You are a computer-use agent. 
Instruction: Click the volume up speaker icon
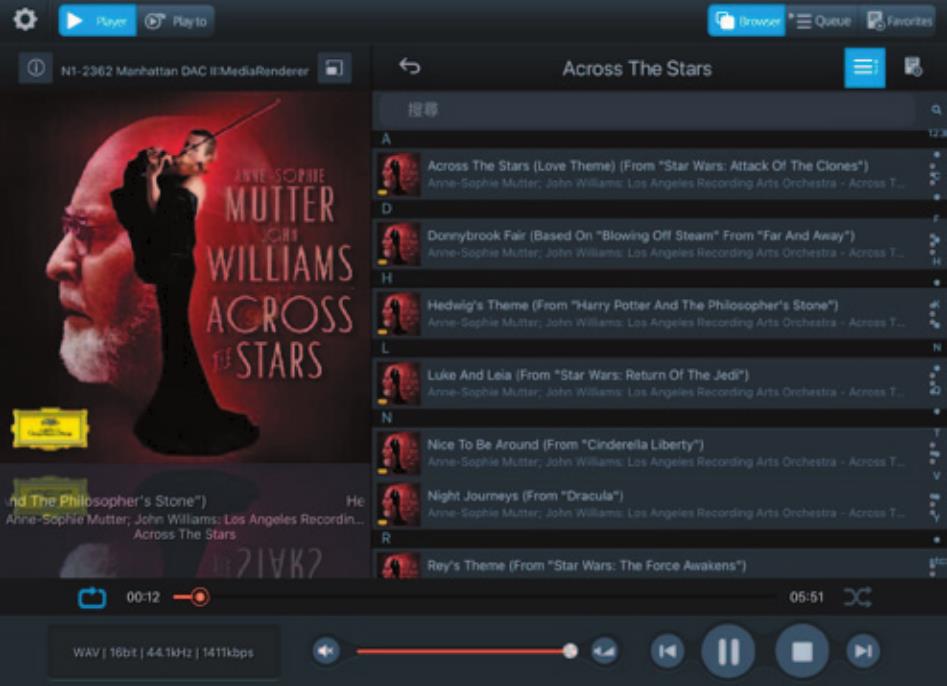click(x=604, y=651)
